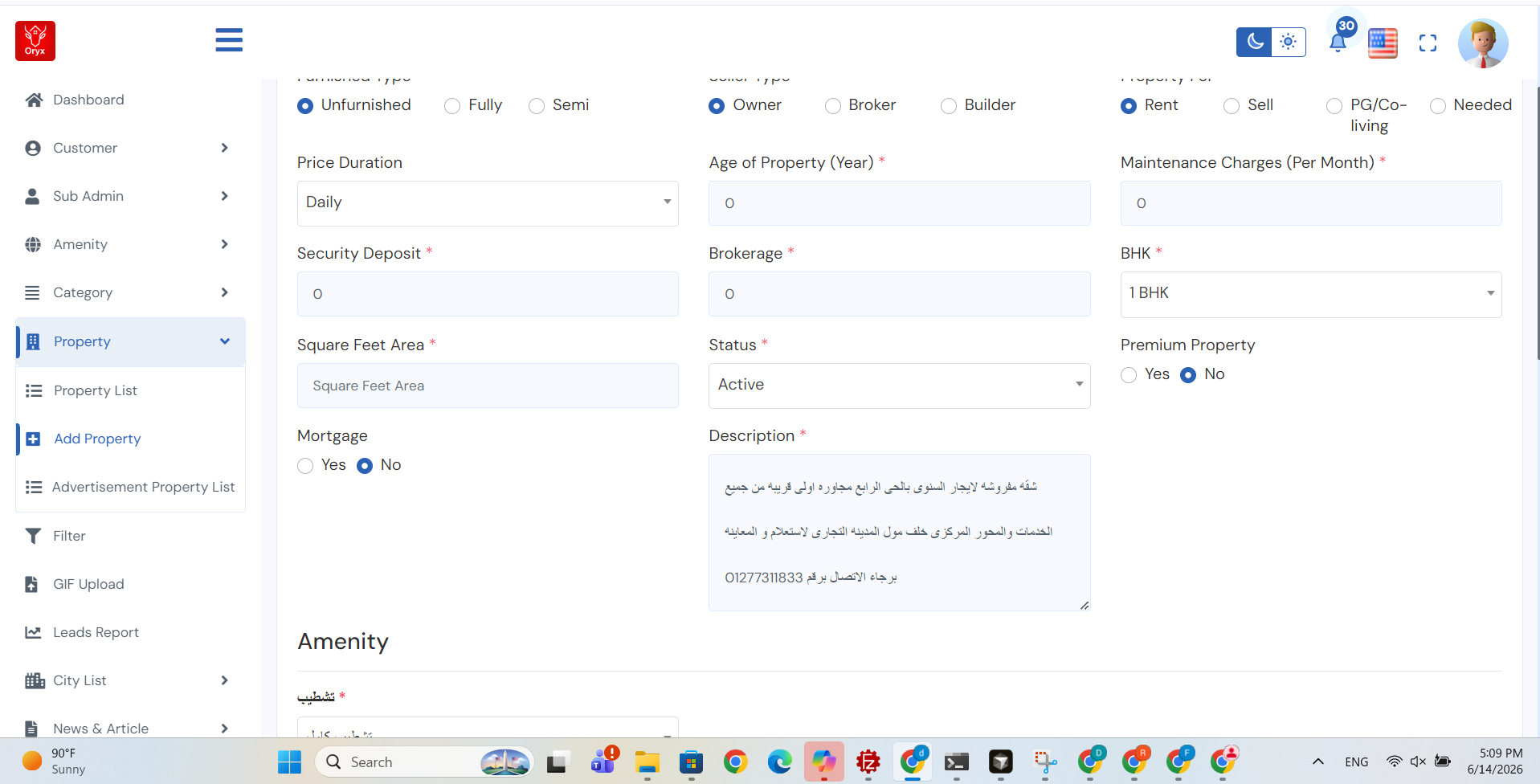Image resolution: width=1540 pixels, height=784 pixels.
Task: Select Builder seller type
Action: click(x=949, y=106)
